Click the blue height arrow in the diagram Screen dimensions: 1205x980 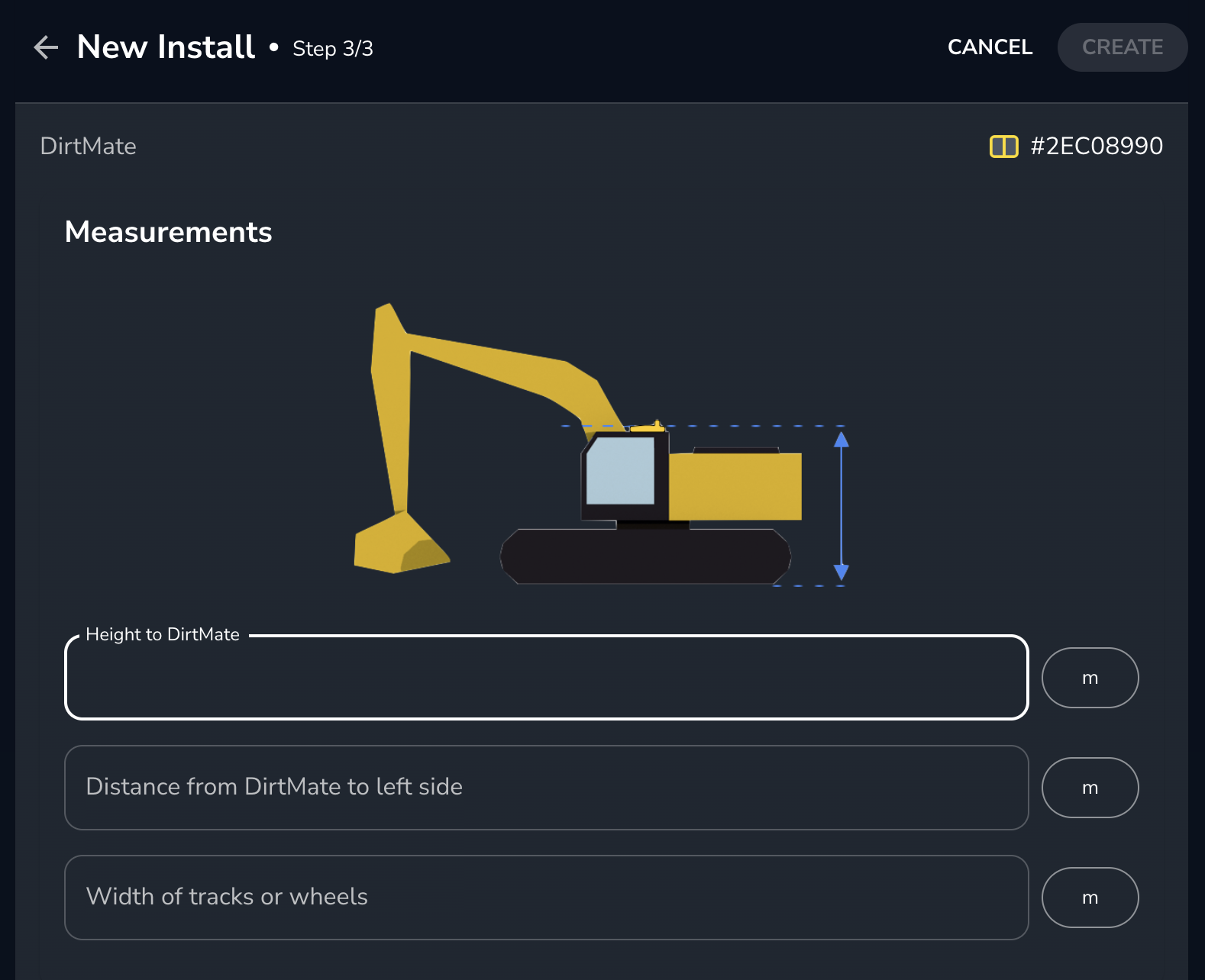[x=841, y=505]
